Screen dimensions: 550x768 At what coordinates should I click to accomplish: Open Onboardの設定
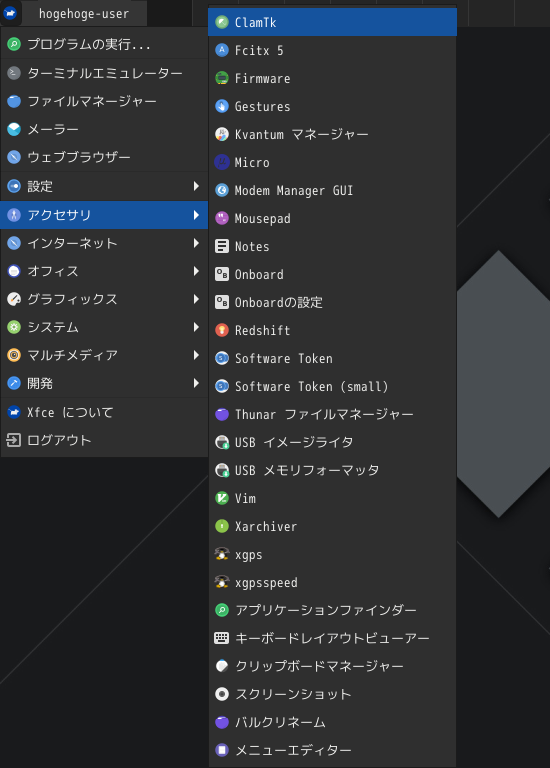click(x=332, y=302)
